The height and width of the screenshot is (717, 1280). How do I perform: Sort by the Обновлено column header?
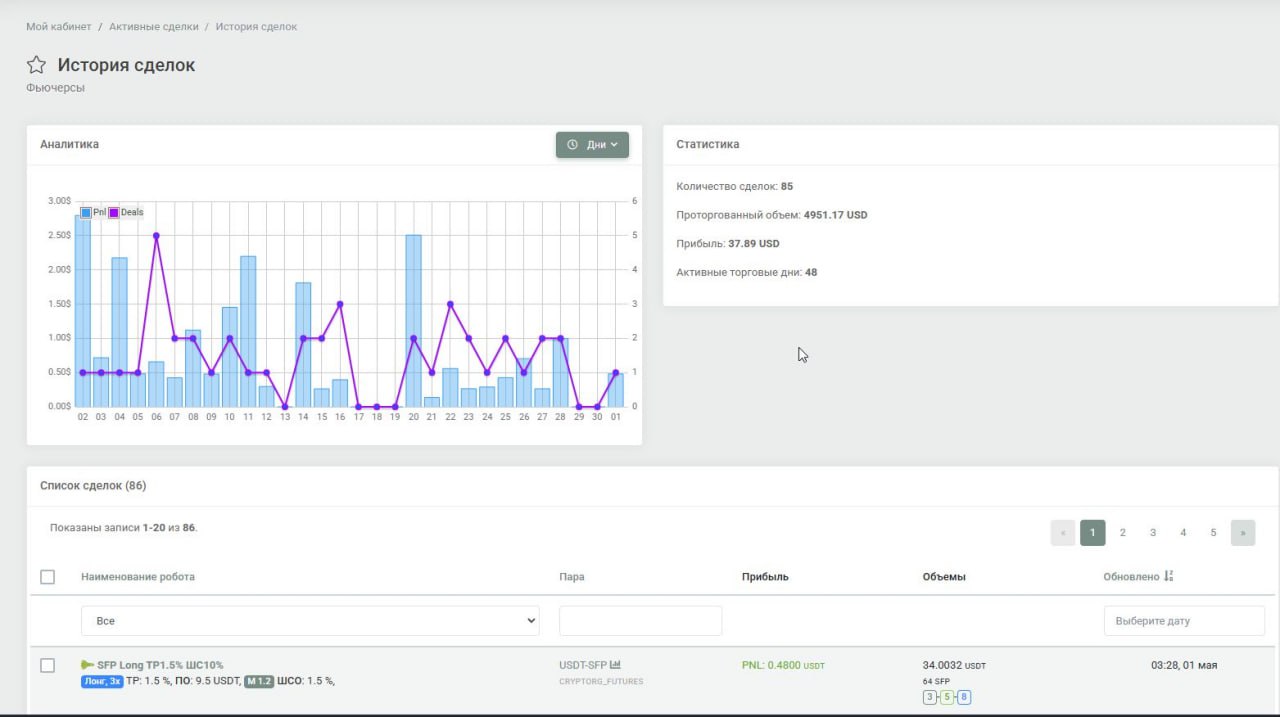pos(1131,577)
